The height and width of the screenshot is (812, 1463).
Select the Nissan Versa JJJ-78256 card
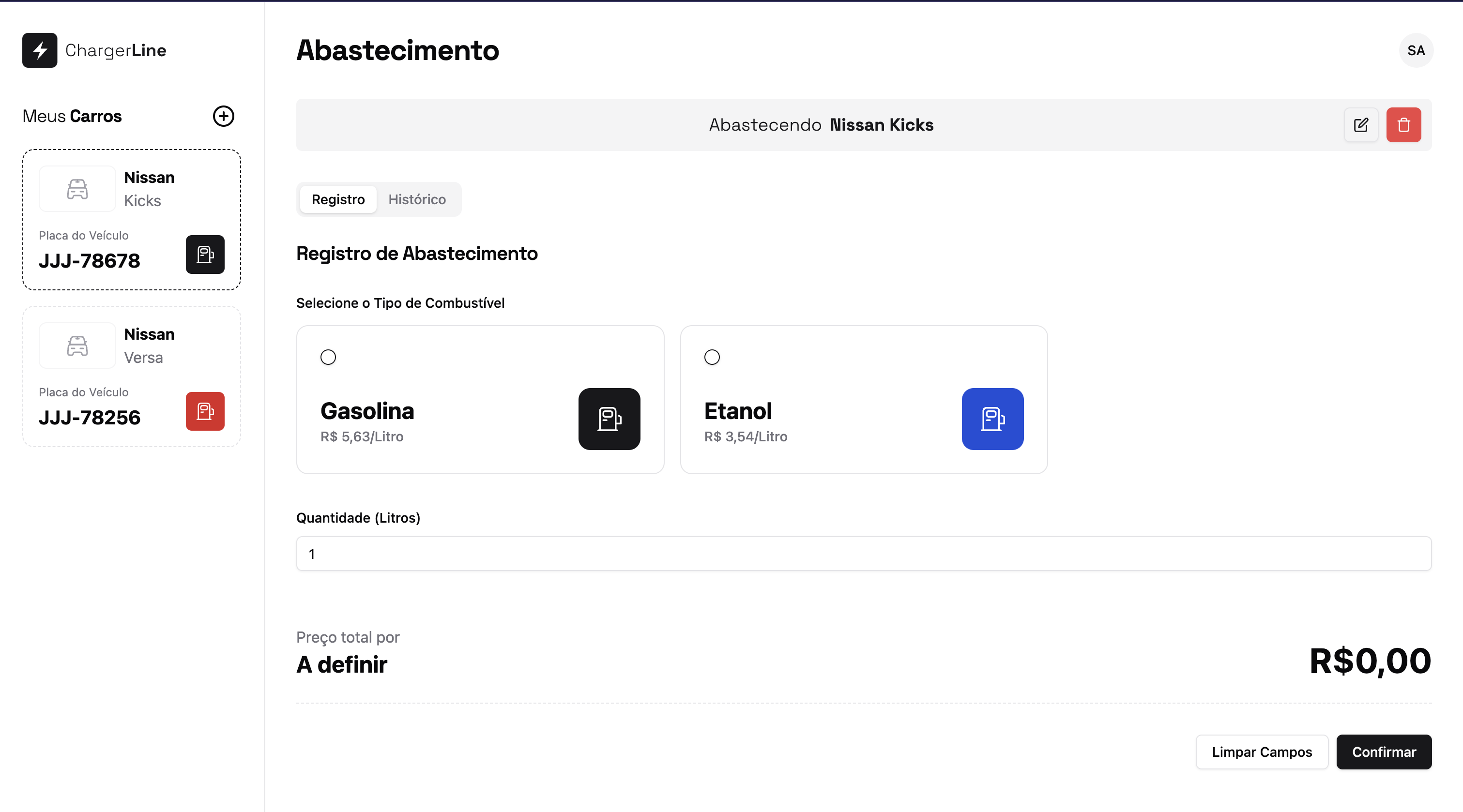(132, 377)
